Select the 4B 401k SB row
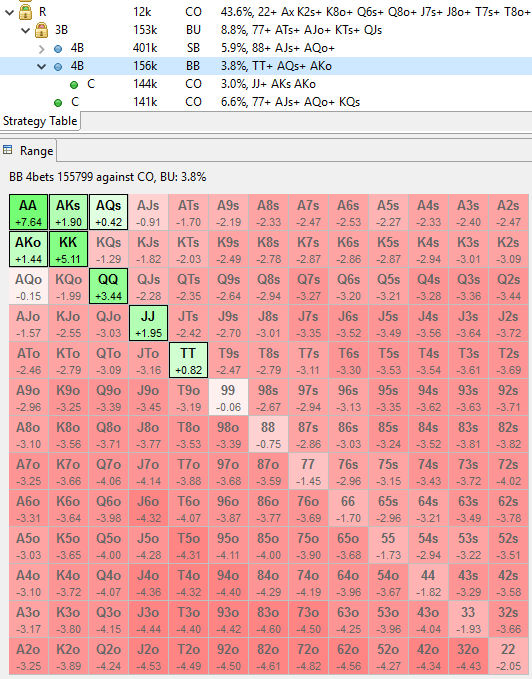This screenshot has height=679, width=532. pyautogui.click(x=266, y=48)
